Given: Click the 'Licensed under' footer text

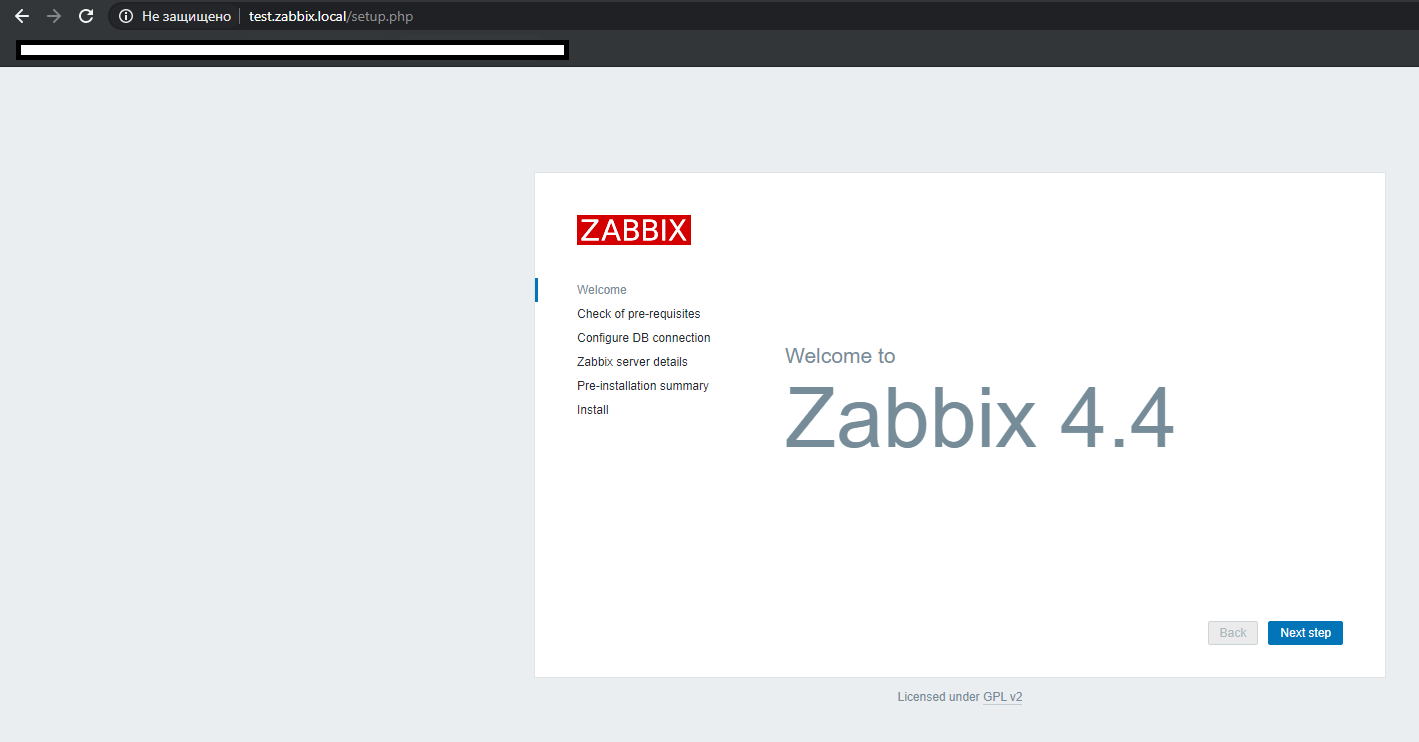Looking at the screenshot, I should click(x=938, y=697).
